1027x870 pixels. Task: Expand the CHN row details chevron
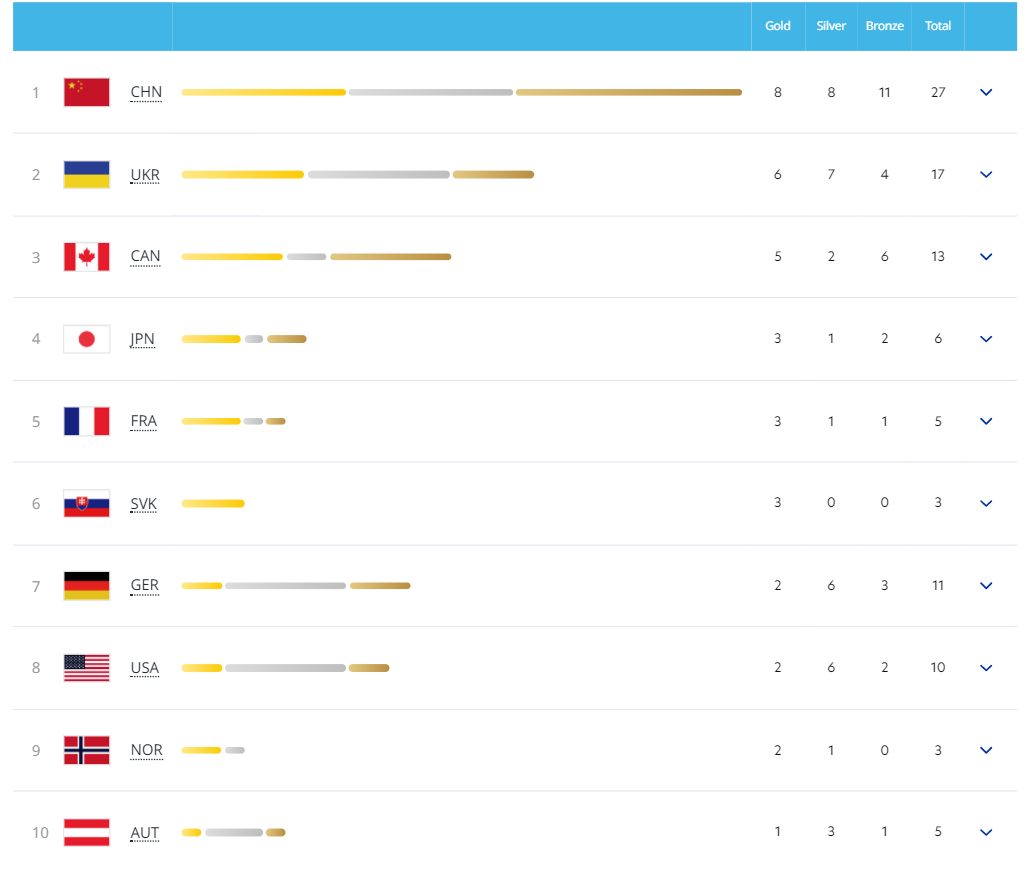point(986,92)
